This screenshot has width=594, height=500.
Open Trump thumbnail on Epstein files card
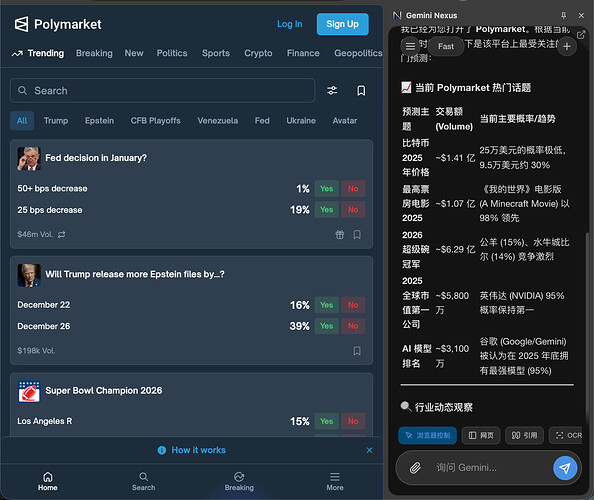(29, 275)
